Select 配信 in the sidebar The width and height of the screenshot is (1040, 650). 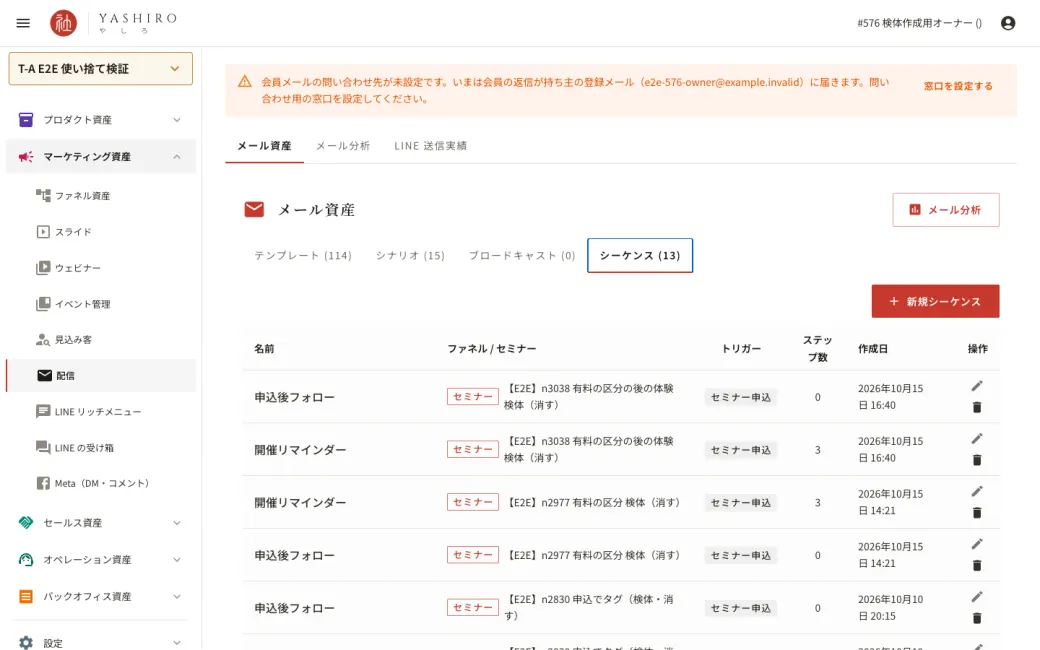pos(101,375)
